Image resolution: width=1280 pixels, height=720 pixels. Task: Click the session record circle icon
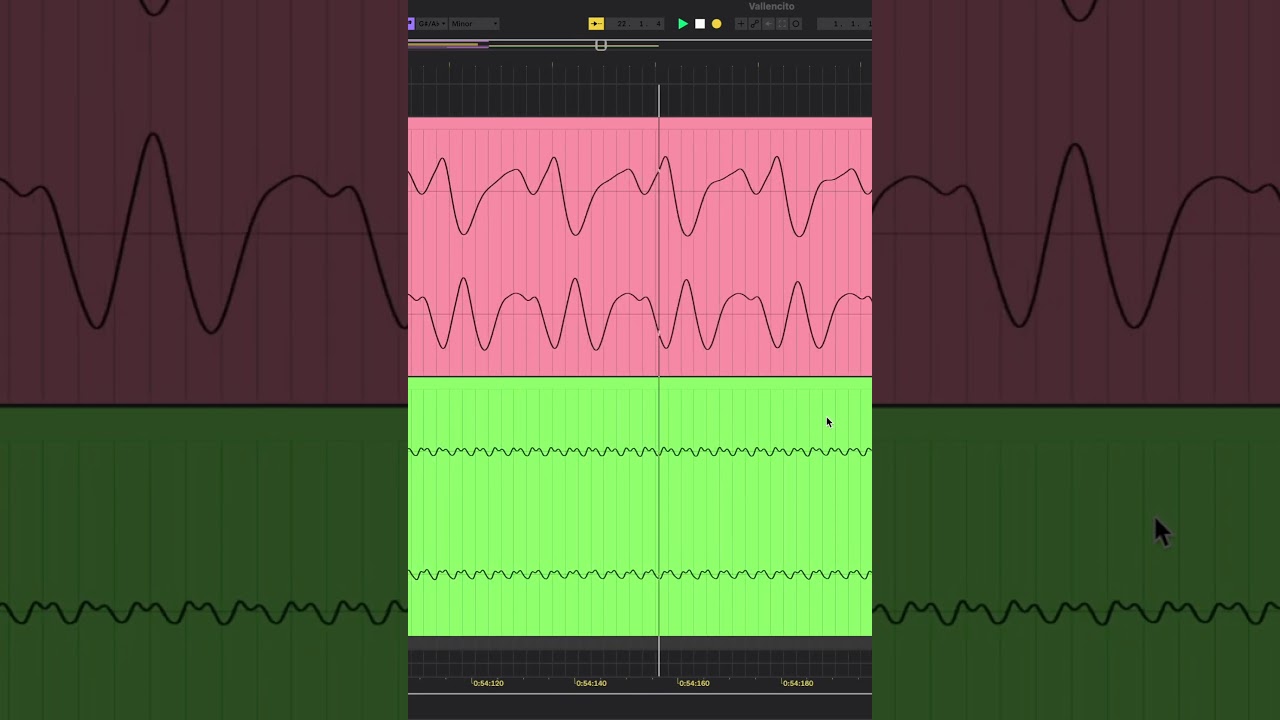click(x=796, y=24)
